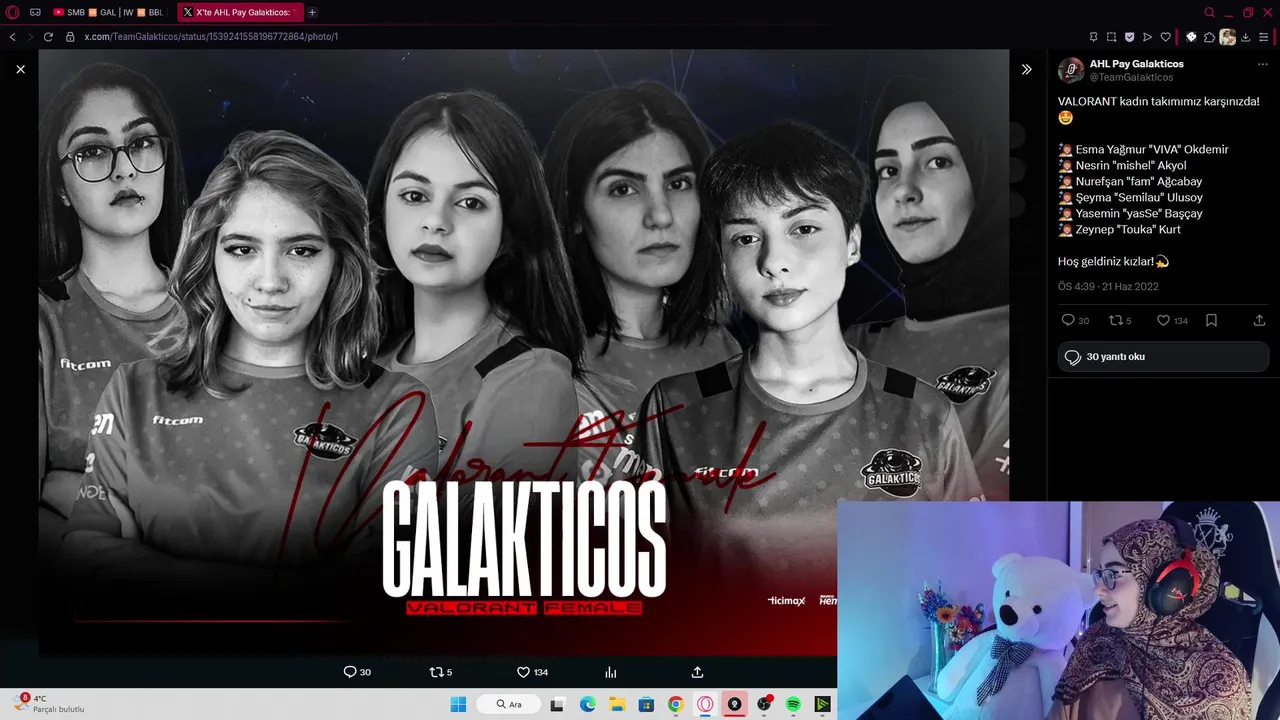View tweet analytics bar chart icon
Image resolution: width=1280 pixels, height=720 pixels.
tap(610, 672)
